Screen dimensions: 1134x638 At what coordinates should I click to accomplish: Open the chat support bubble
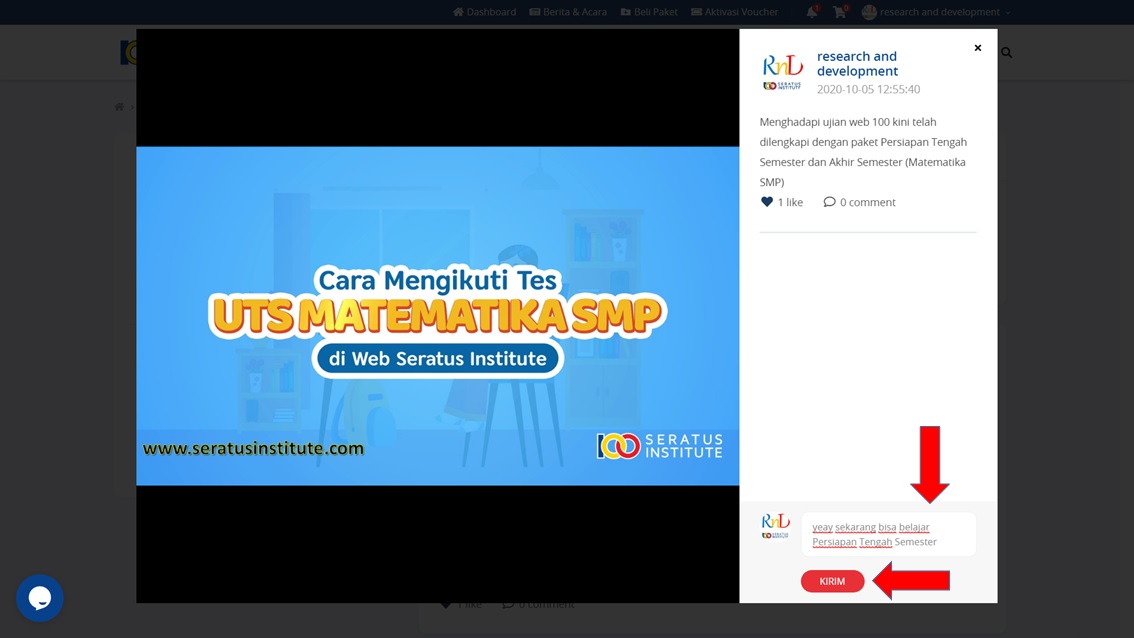tap(40, 598)
